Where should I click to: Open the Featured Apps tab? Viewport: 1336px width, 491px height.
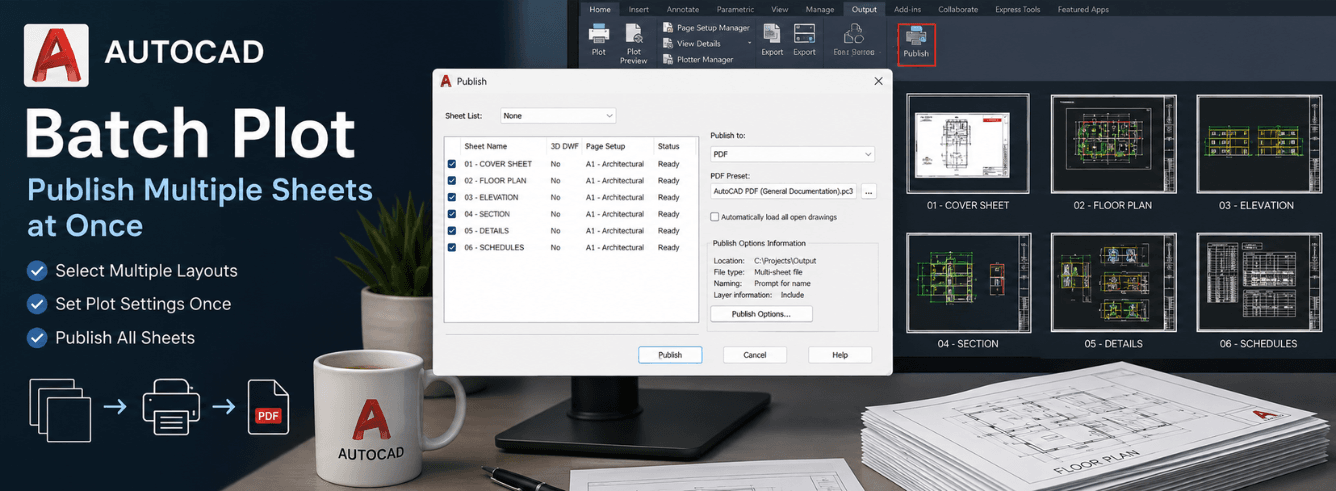pyautogui.click(x=1083, y=10)
